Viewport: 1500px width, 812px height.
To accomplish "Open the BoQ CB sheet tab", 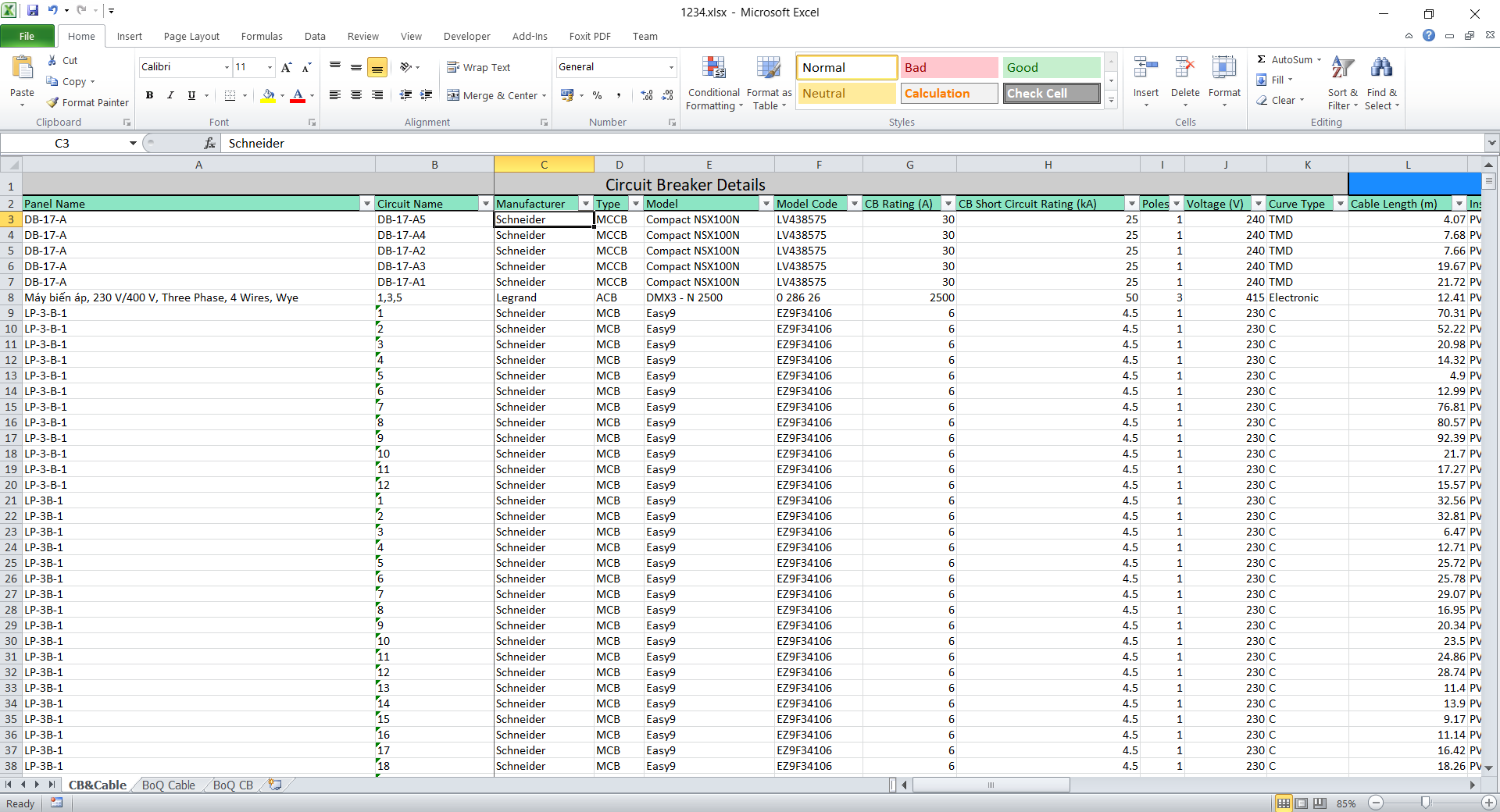I will click(x=233, y=785).
